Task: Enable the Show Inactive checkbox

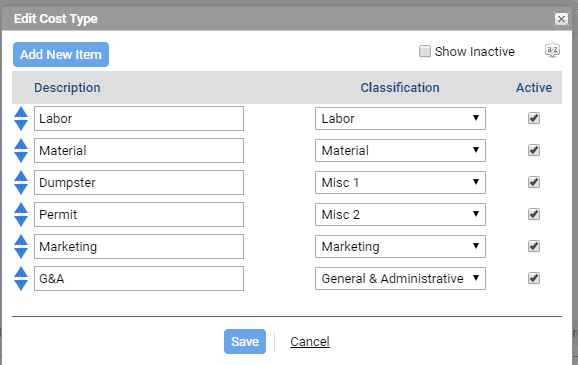Action: pyautogui.click(x=425, y=51)
